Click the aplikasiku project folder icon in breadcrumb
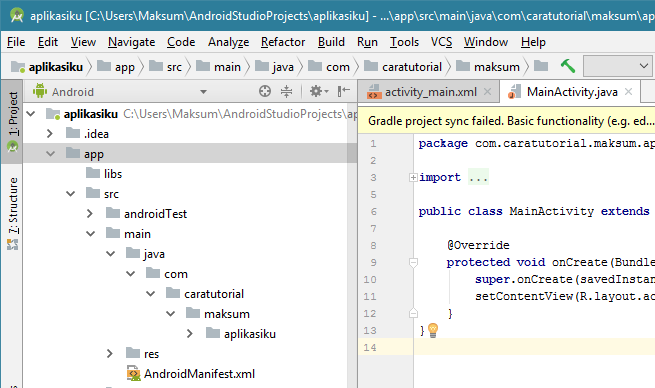This screenshot has height=388, width=655. point(18,66)
